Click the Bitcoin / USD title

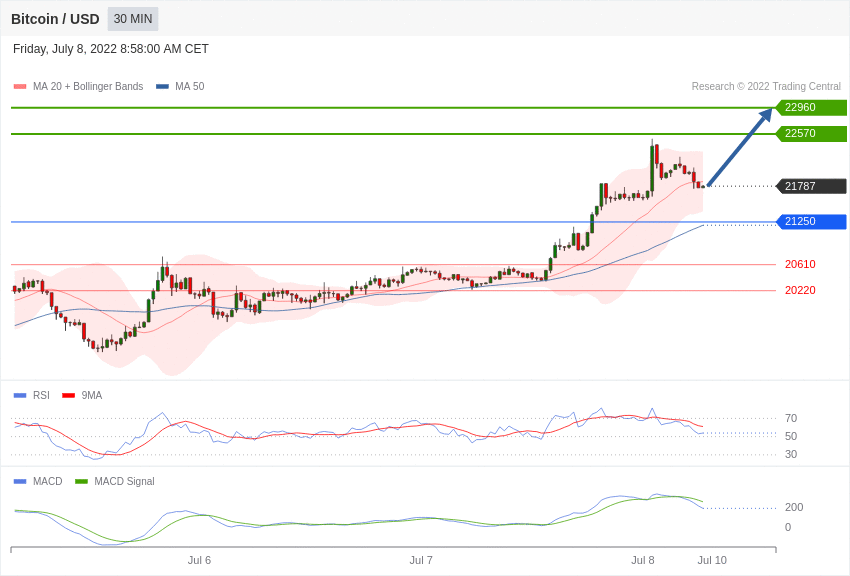[55, 19]
